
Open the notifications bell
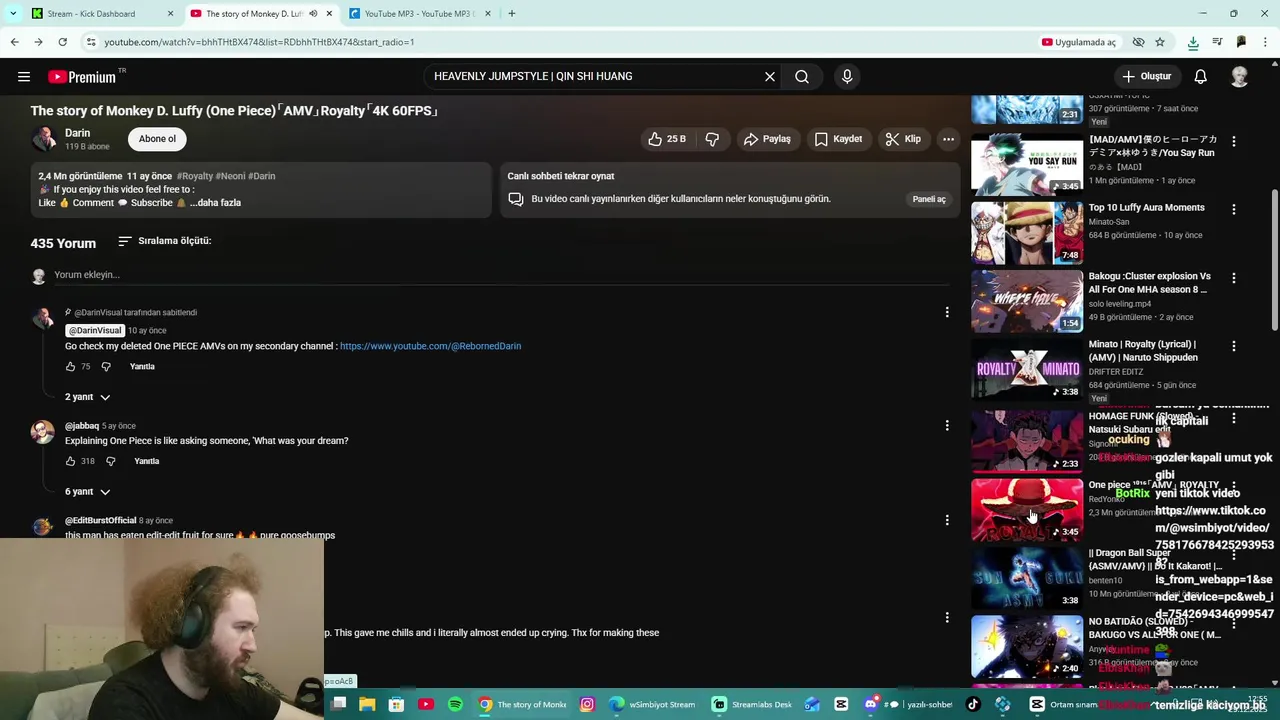tap(1200, 77)
